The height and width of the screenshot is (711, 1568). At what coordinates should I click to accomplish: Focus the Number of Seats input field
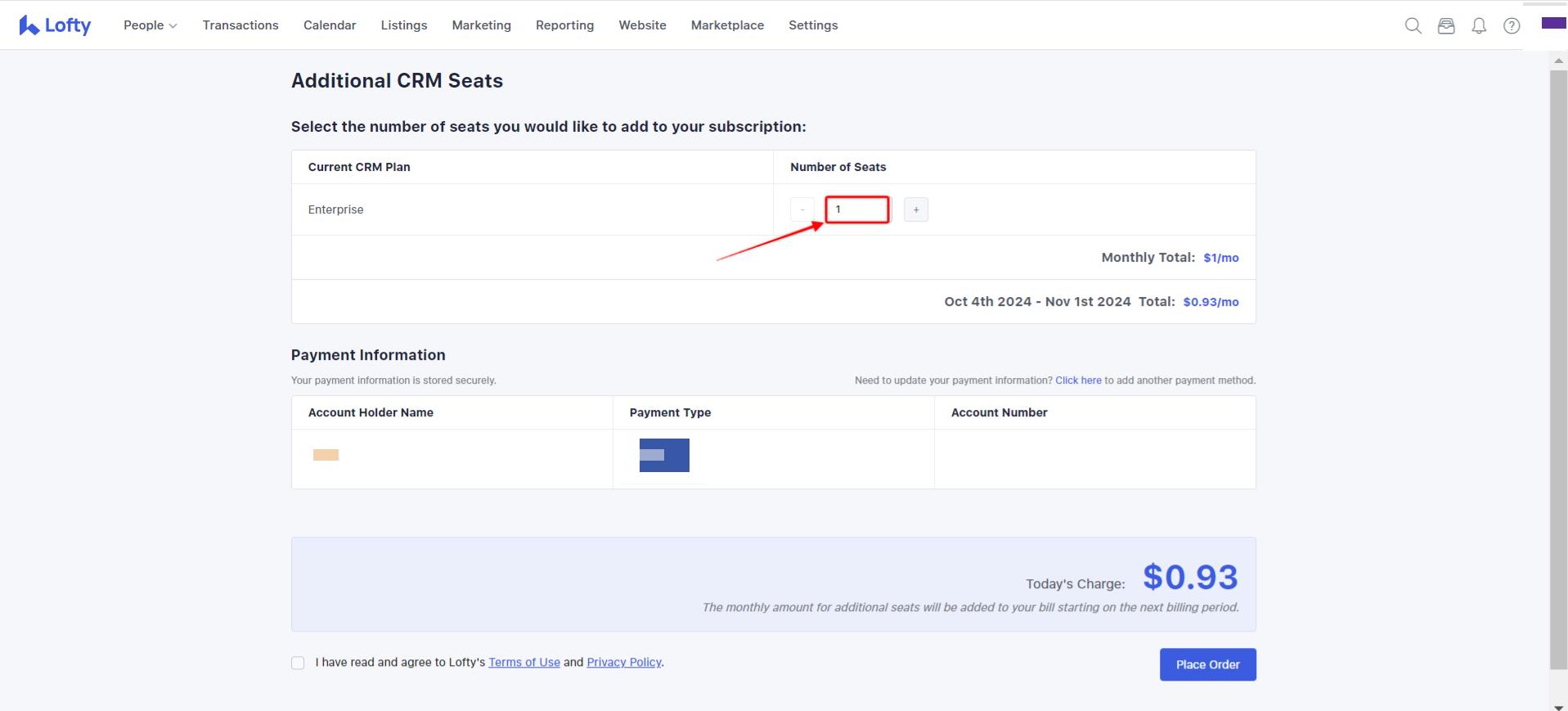click(x=857, y=209)
